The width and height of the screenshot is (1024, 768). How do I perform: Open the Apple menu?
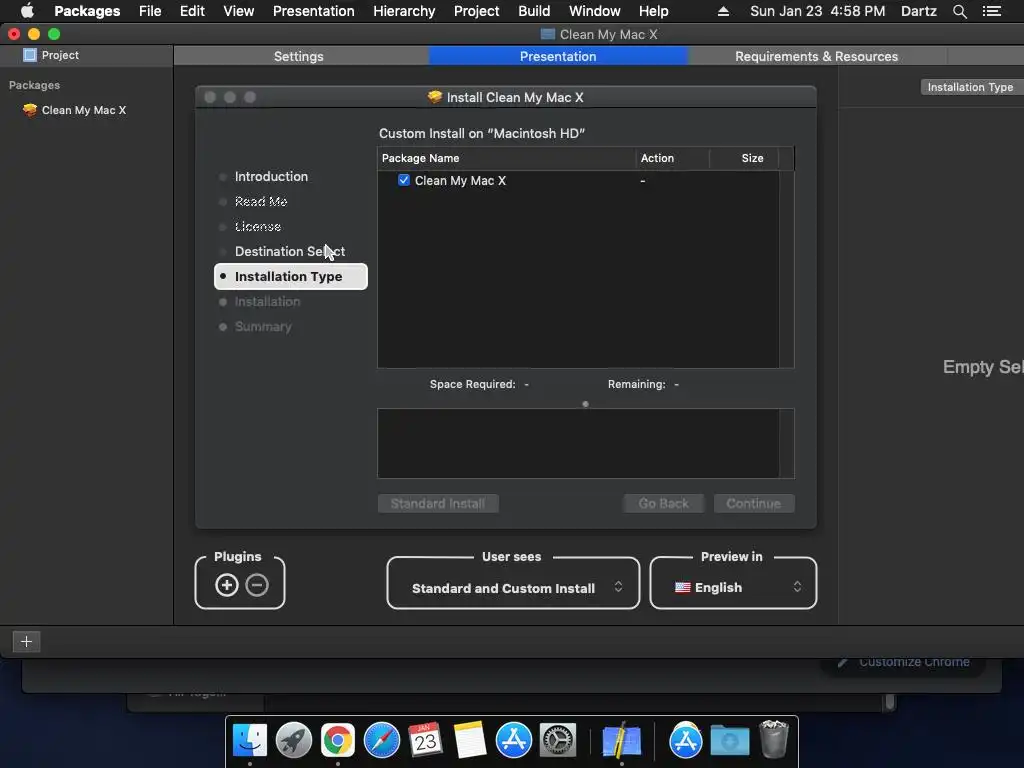coord(27,11)
